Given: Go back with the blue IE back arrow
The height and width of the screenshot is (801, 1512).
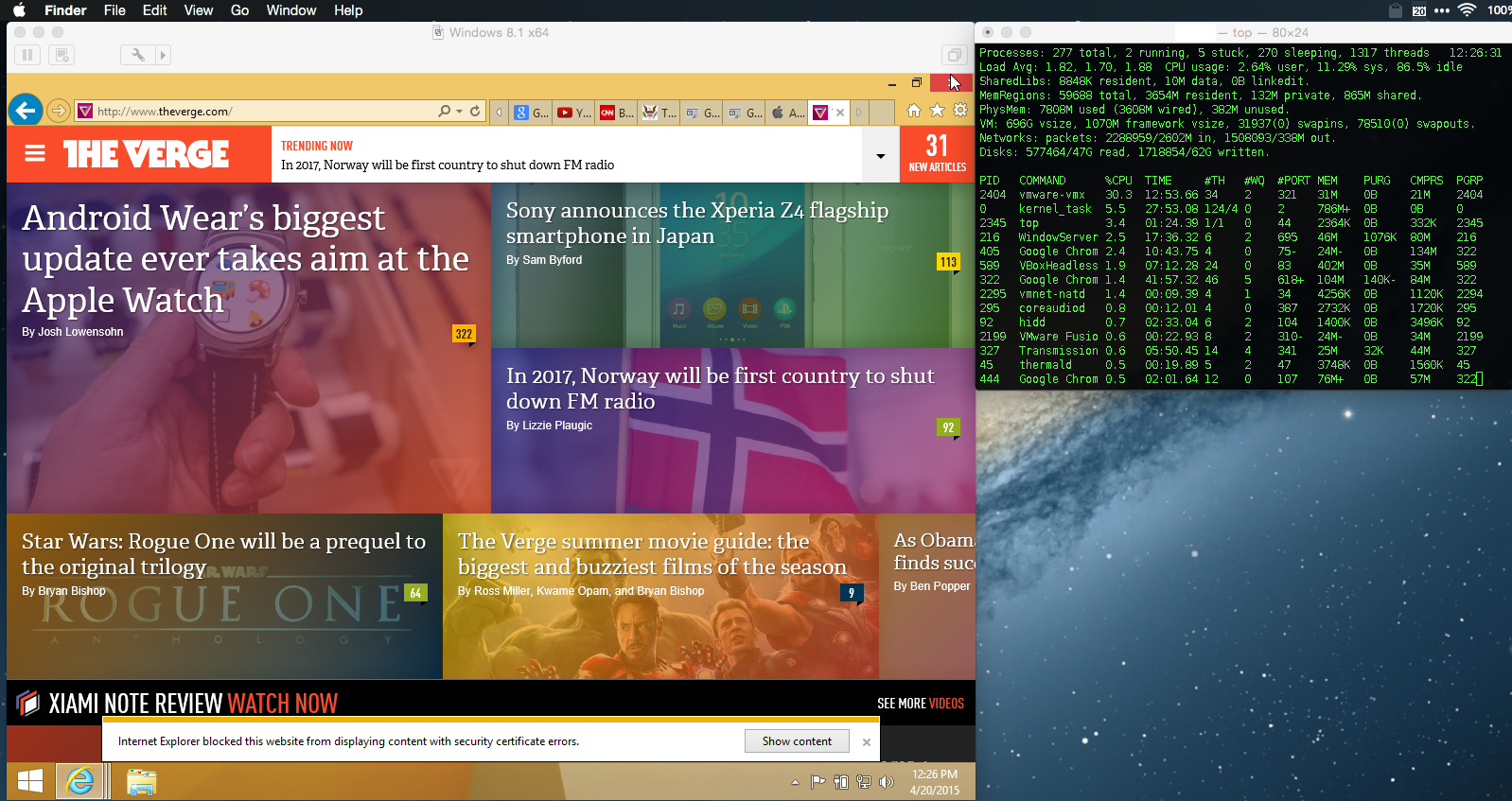Looking at the screenshot, I should [x=26, y=111].
